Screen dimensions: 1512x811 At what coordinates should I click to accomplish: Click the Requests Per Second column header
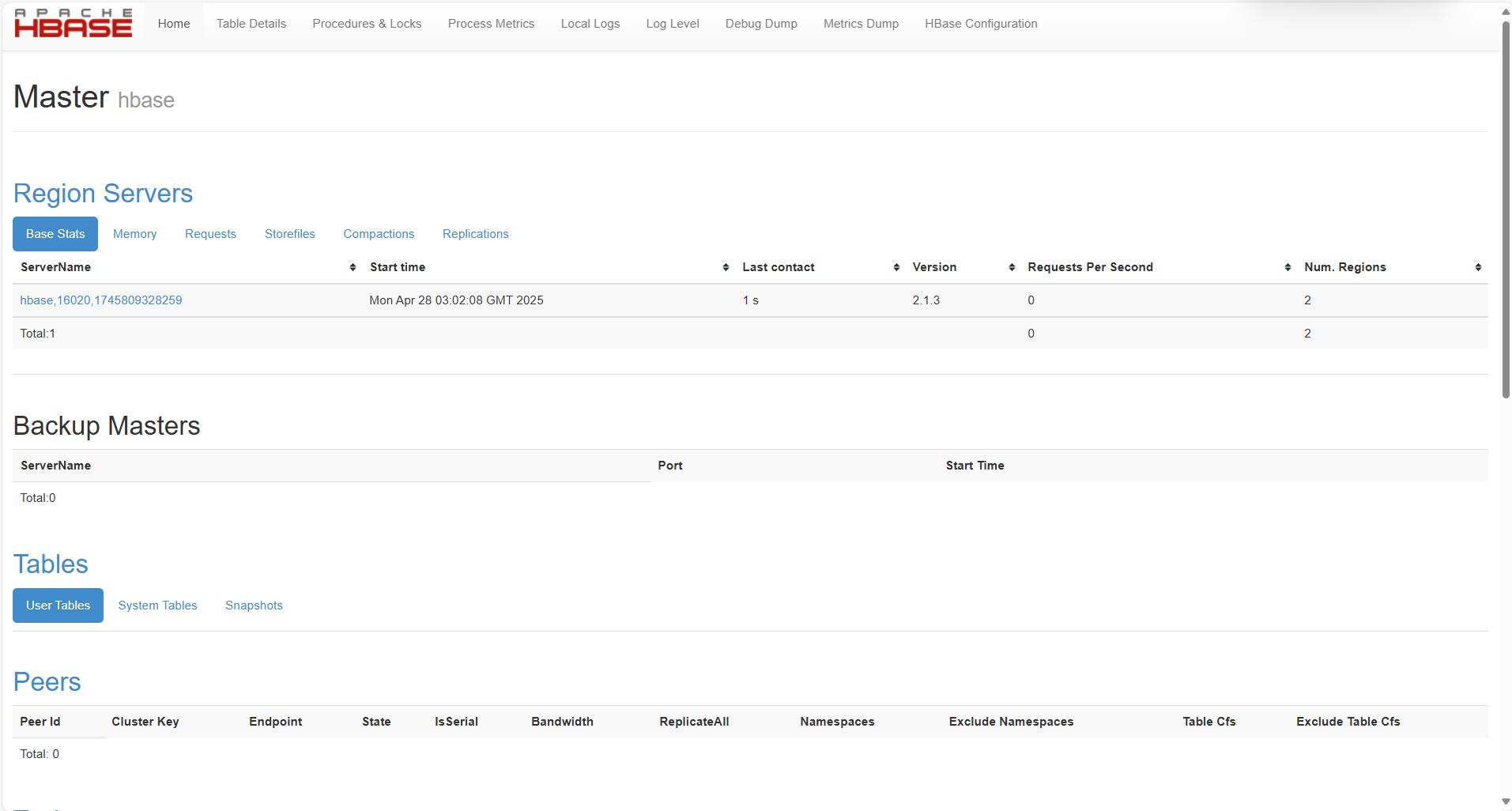point(1090,267)
